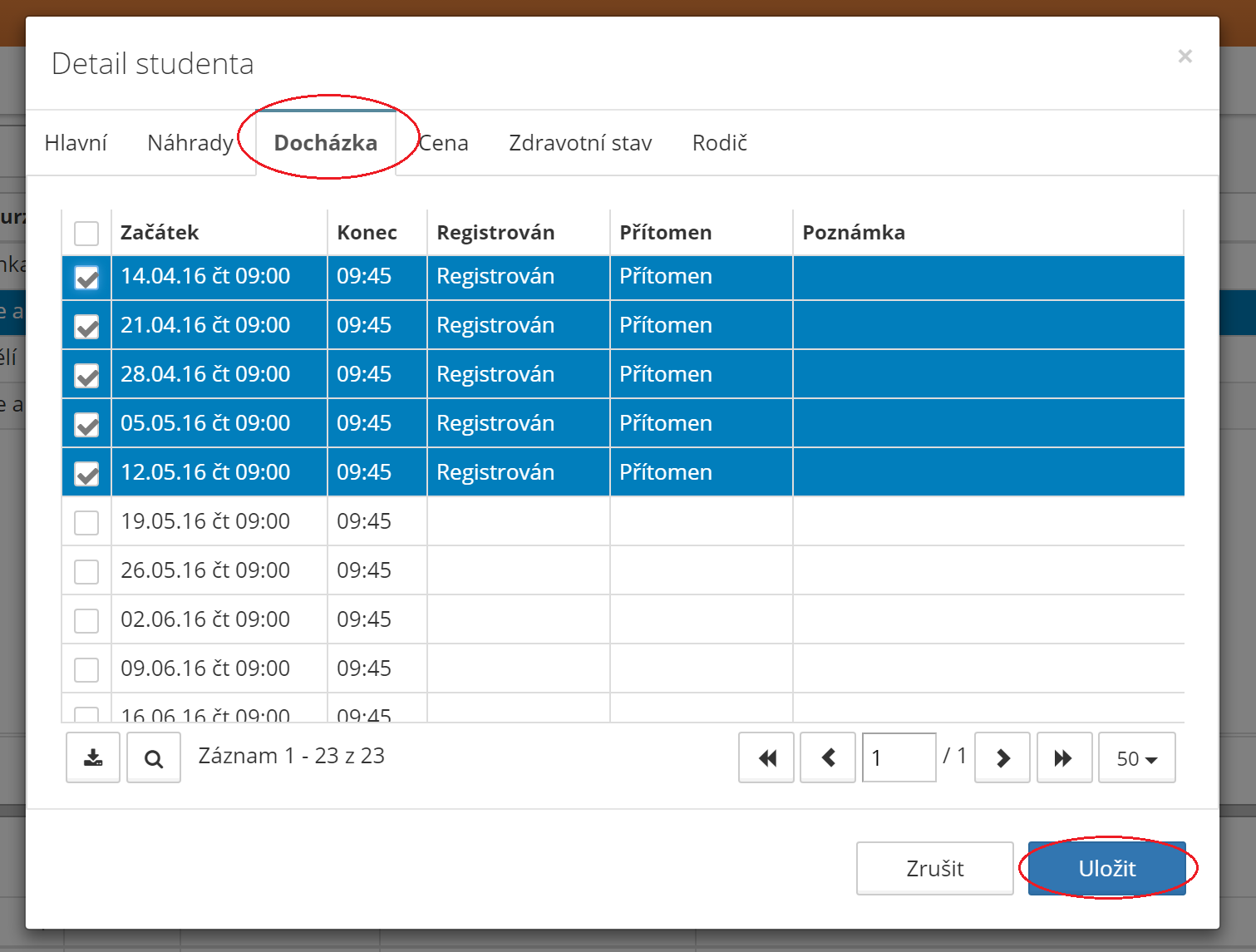Check the 19.05.16 attendance row checkbox

[x=86, y=523]
